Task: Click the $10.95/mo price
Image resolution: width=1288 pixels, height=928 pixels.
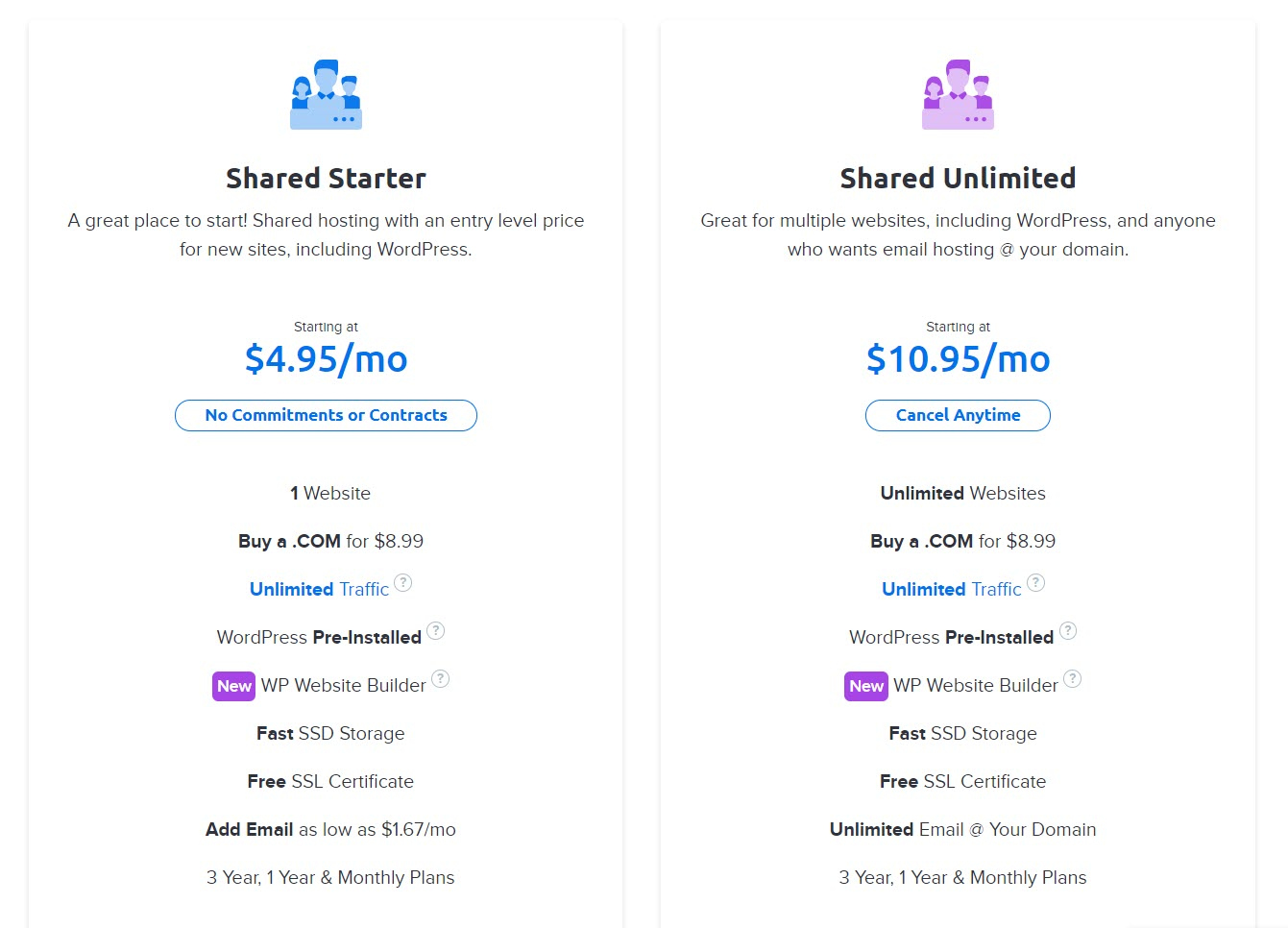Action: pyautogui.click(x=958, y=359)
